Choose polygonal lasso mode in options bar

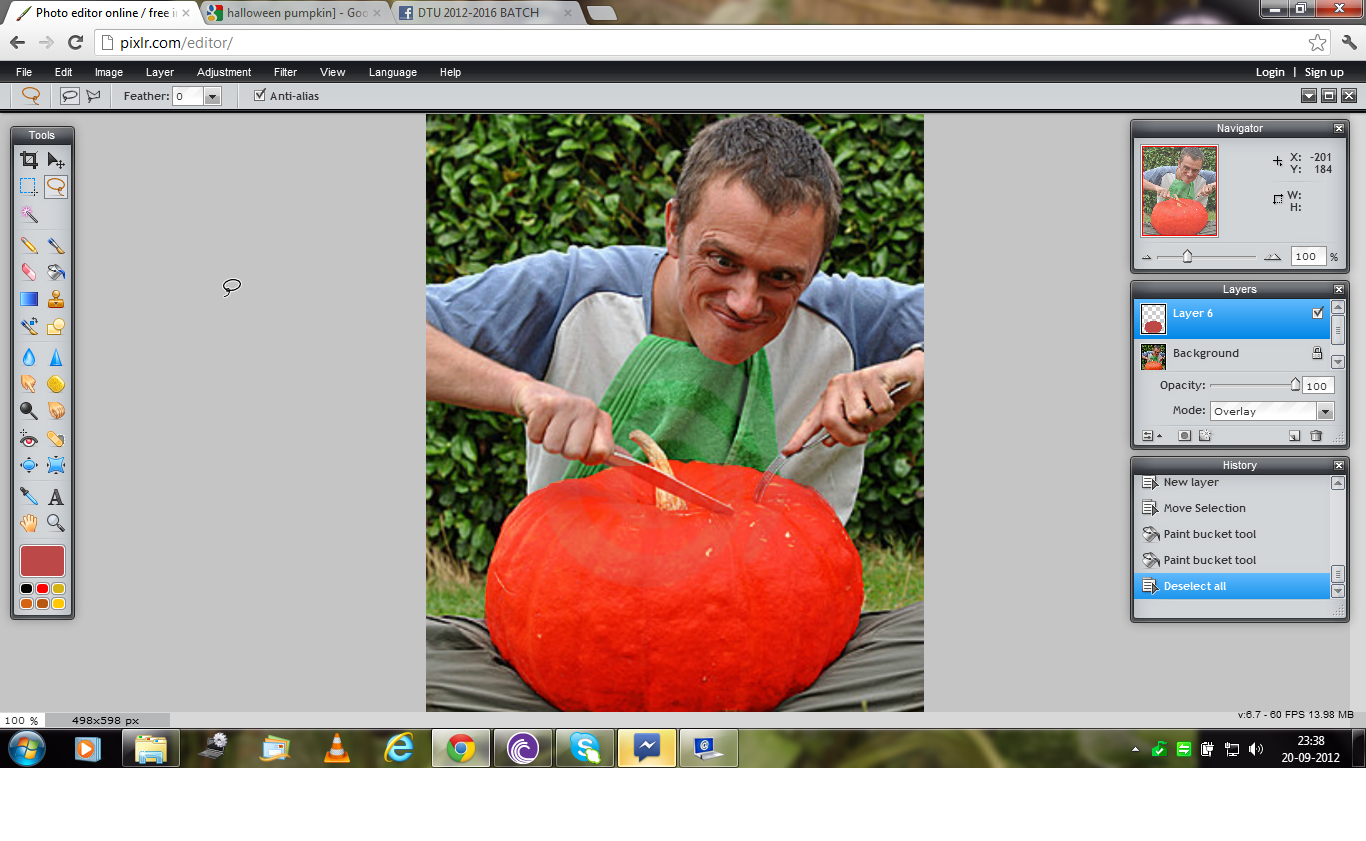[x=94, y=96]
